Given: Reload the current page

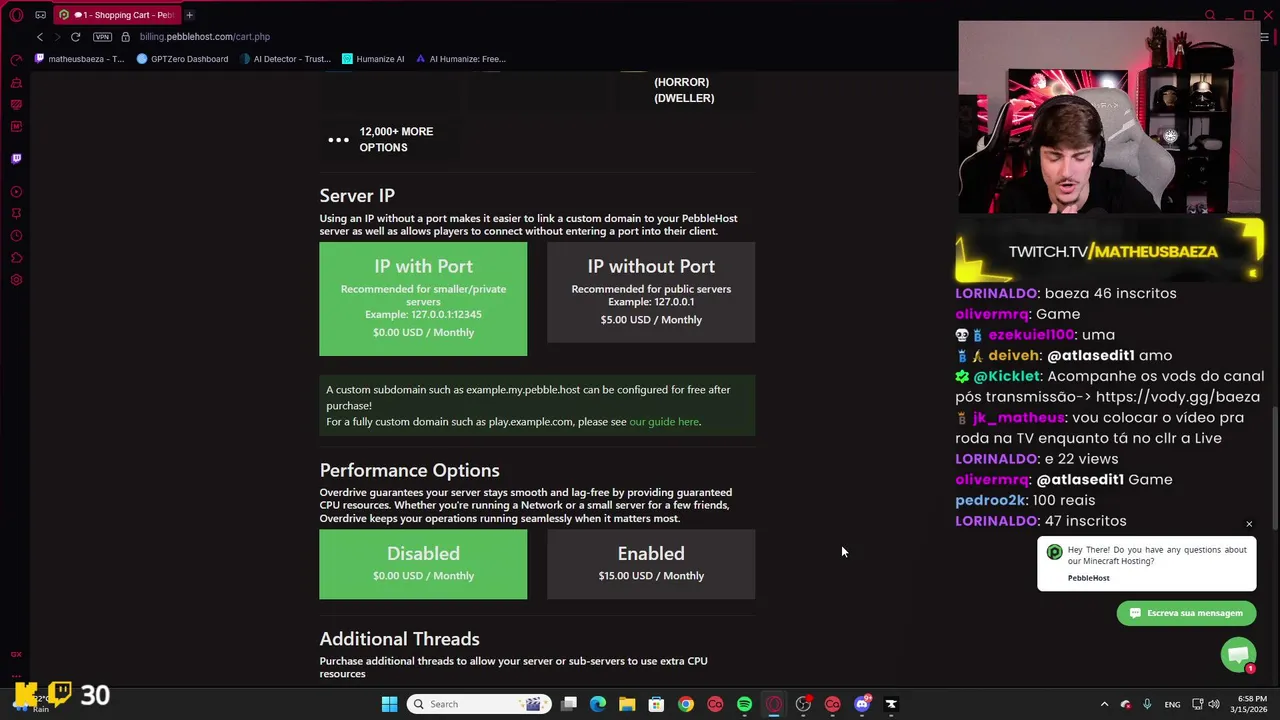Looking at the screenshot, I should point(75,37).
